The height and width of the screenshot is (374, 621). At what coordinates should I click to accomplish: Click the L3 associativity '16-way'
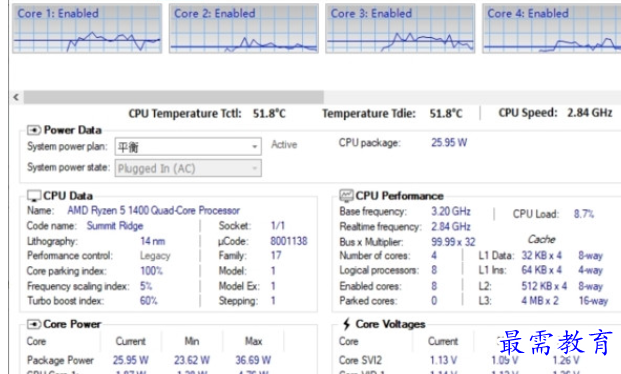click(x=593, y=301)
